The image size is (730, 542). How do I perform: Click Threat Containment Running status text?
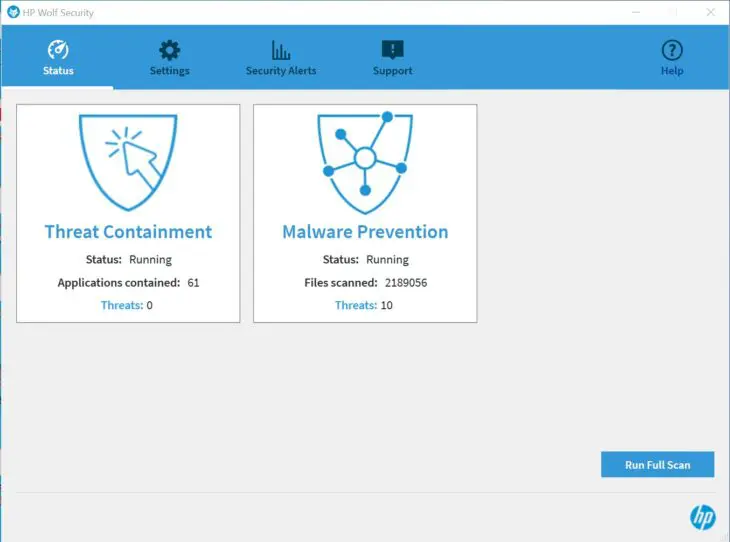coord(150,259)
